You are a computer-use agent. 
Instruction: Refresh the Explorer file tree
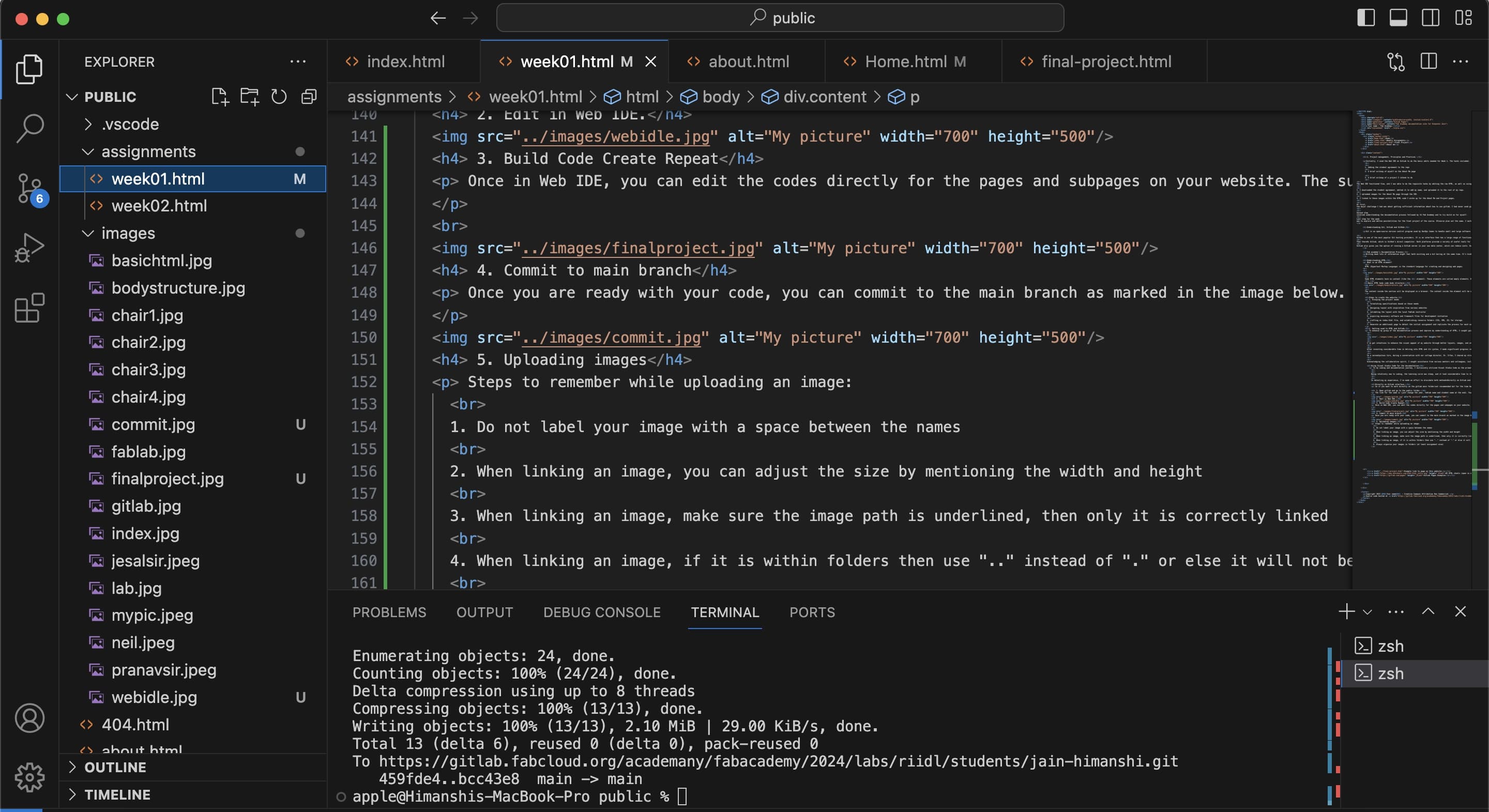point(279,97)
